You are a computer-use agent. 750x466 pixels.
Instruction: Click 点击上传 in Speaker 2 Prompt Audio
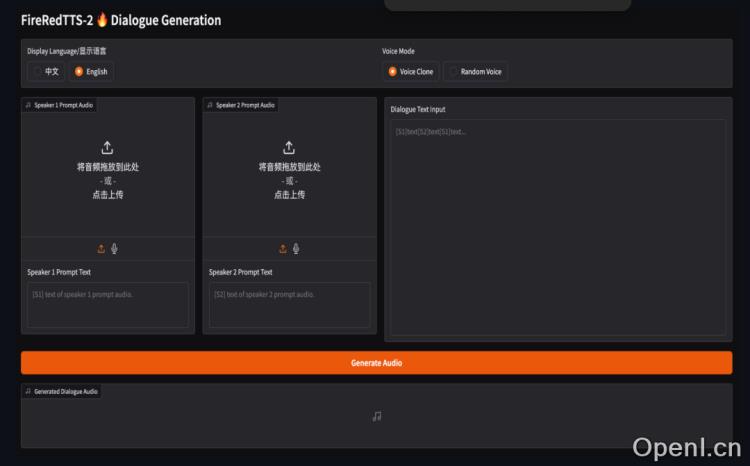pos(289,195)
